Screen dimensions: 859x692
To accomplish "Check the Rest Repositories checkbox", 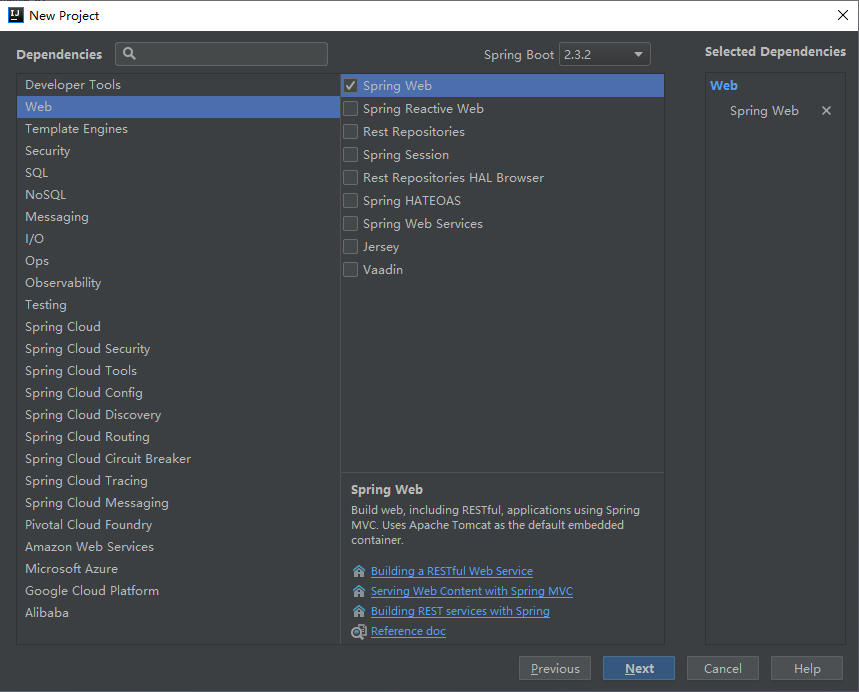I will [x=351, y=131].
